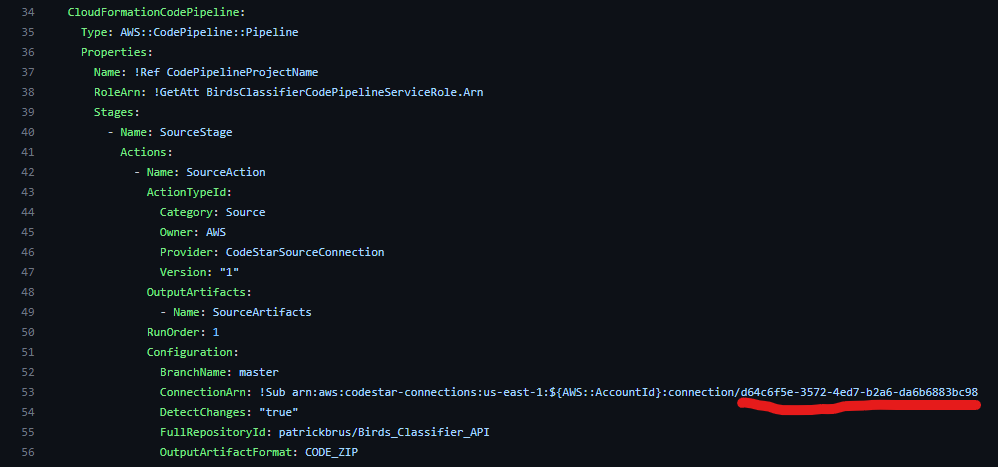
Task: Click line number 42
Action: [28, 172]
